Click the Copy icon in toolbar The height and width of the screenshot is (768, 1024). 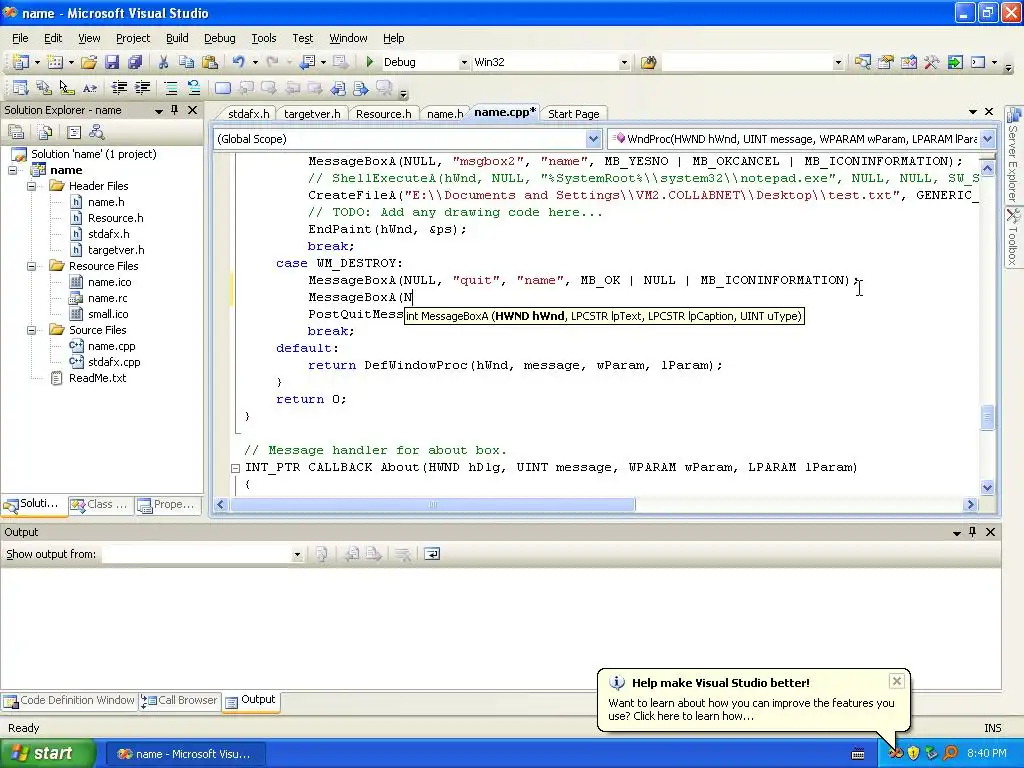pyautogui.click(x=186, y=62)
